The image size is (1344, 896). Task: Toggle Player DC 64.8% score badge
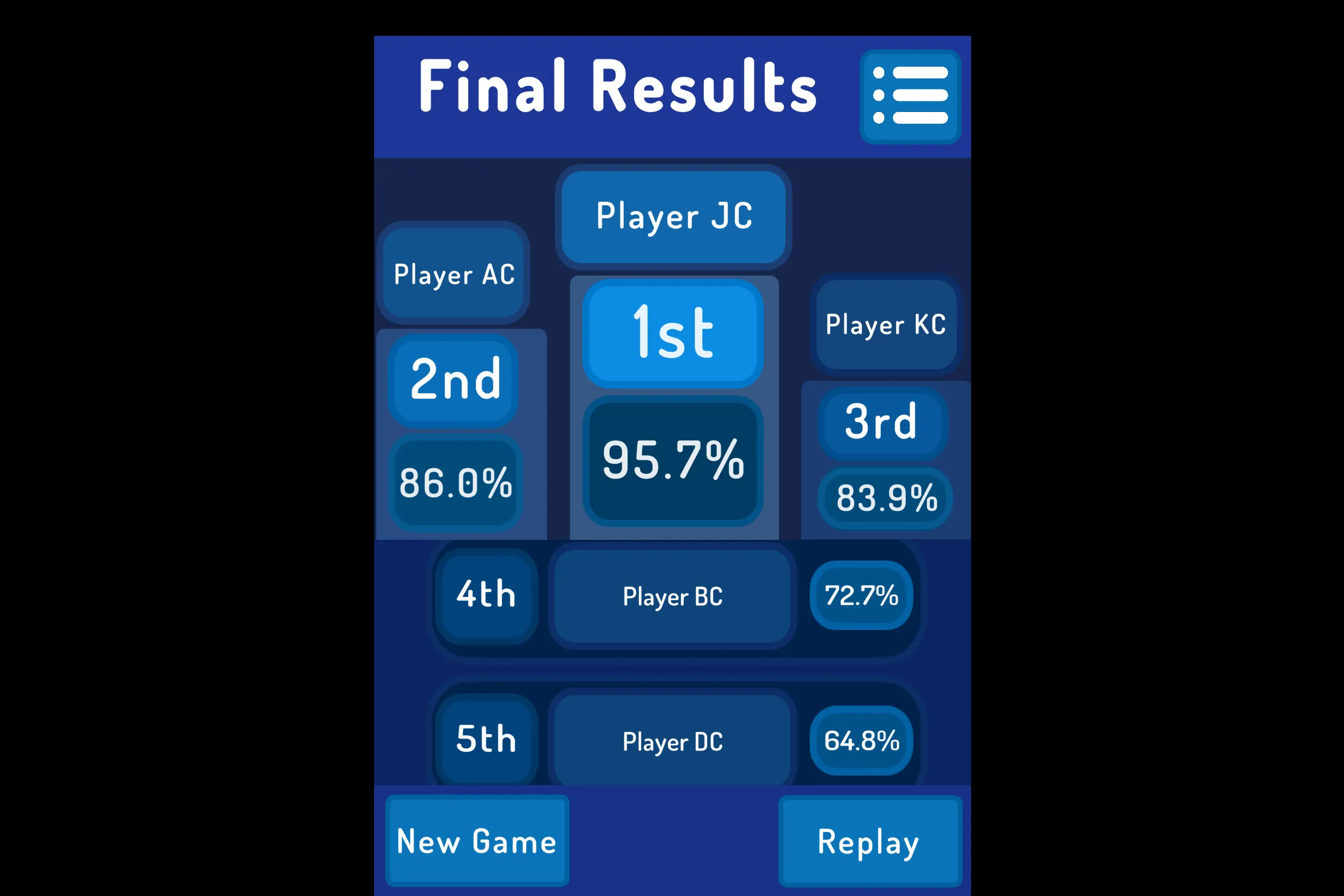click(x=861, y=742)
